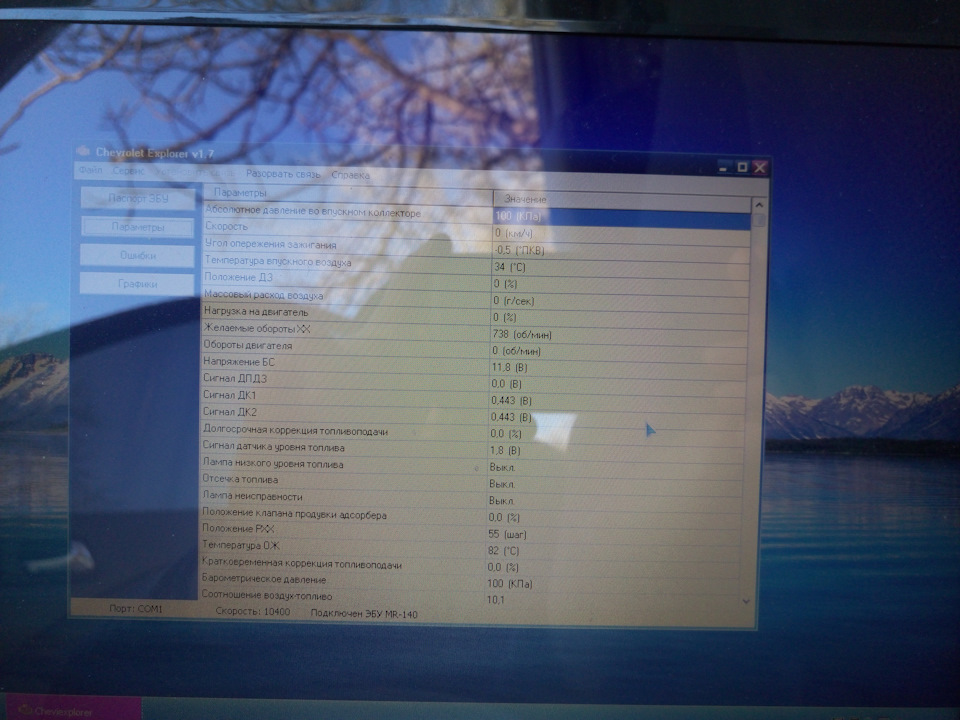960x720 pixels.
Task: Select the Желаемые обороты ХХ row
Action: [475, 331]
